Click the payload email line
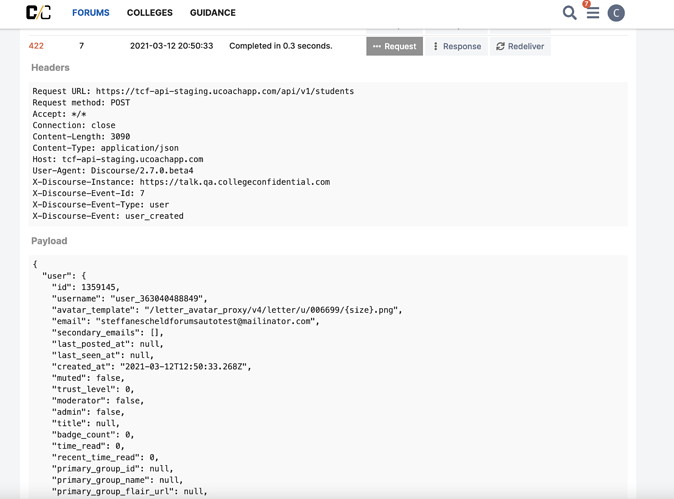This screenshot has height=499, width=674. (185, 321)
